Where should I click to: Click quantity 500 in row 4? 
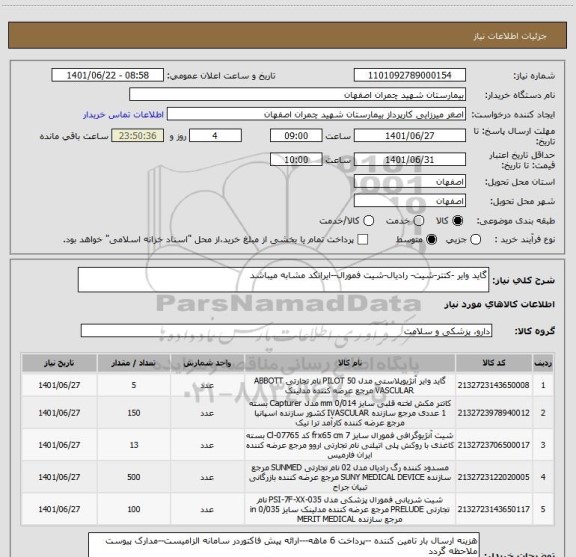point(134,477)
